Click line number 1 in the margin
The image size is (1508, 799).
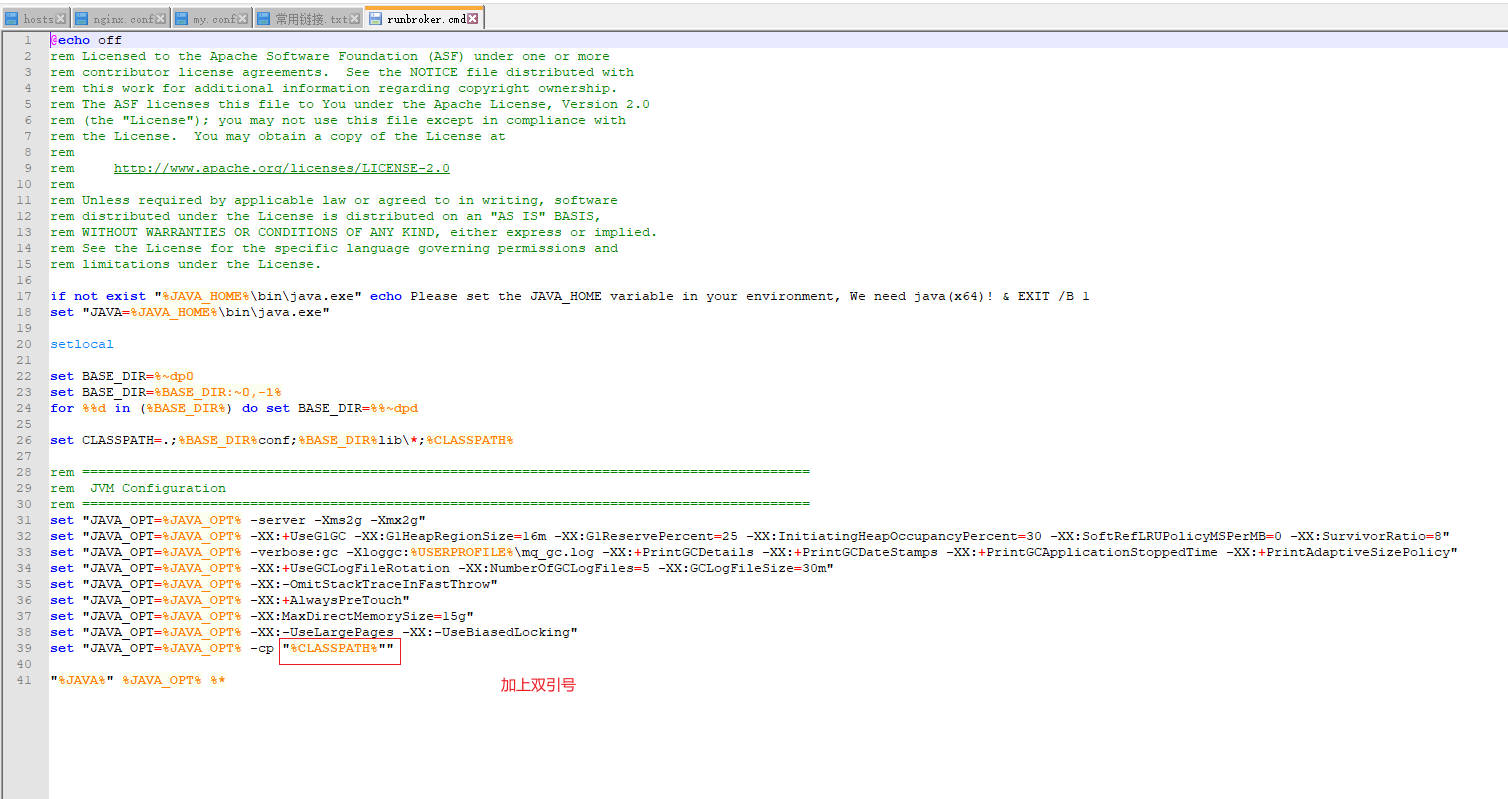coord(28,40)
